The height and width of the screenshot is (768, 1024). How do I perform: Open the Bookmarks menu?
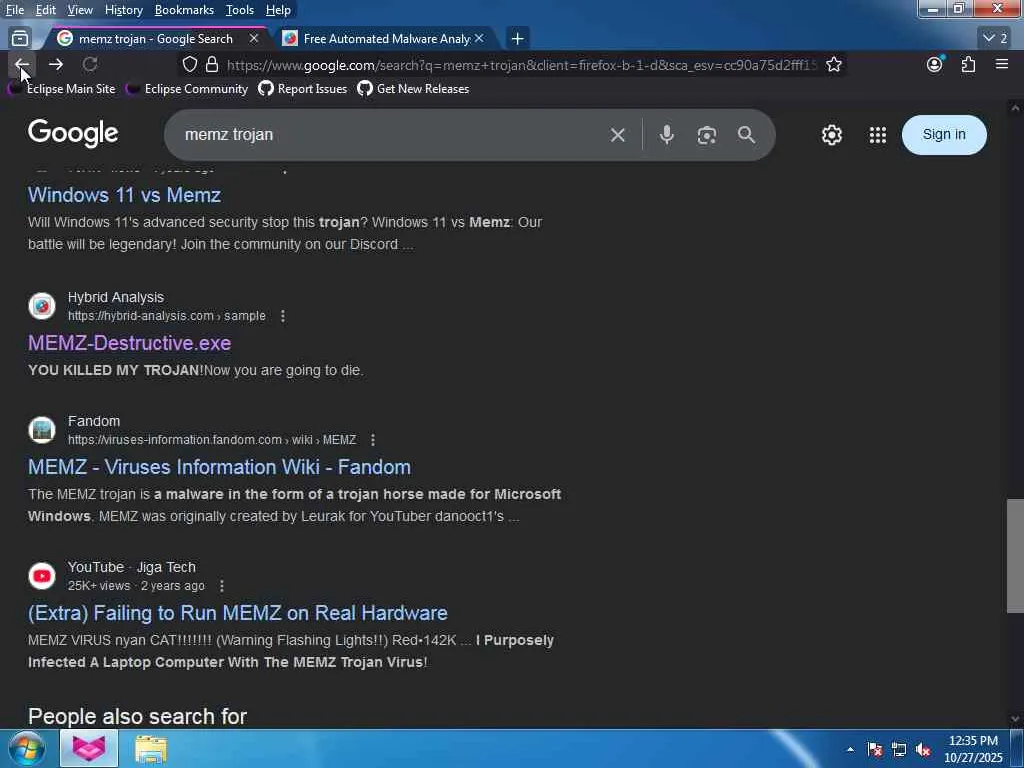click(x=184, y=10)
